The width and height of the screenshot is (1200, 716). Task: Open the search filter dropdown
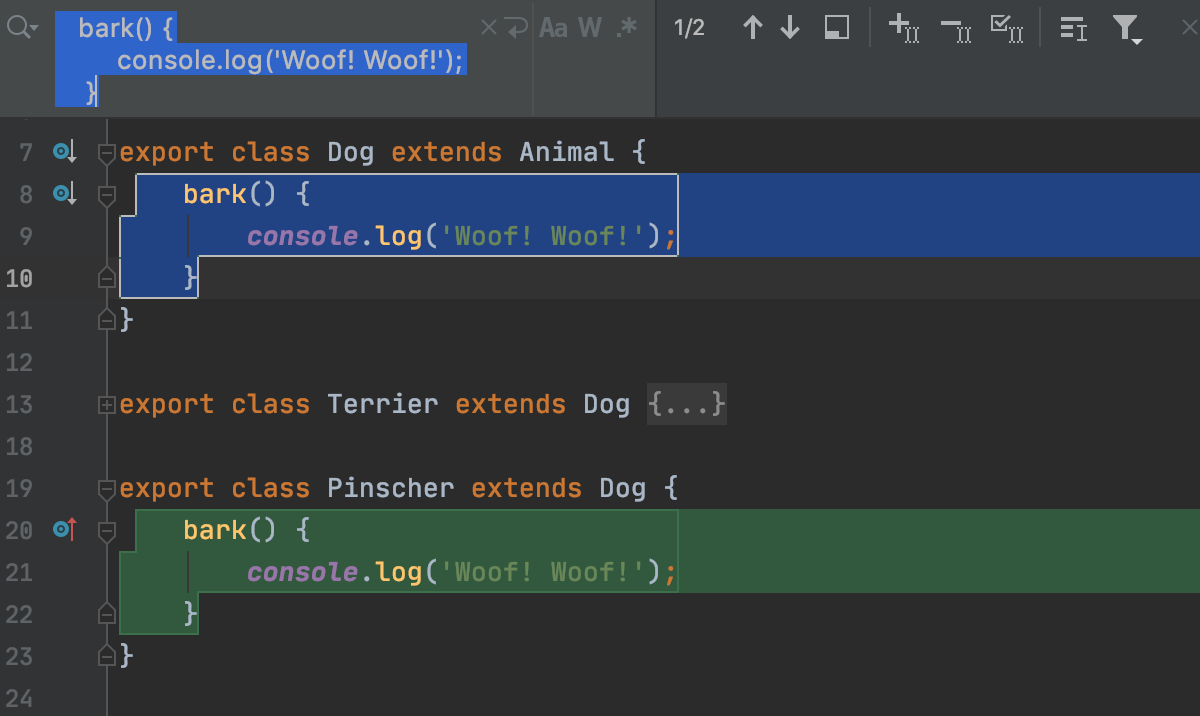(1128, 29)
